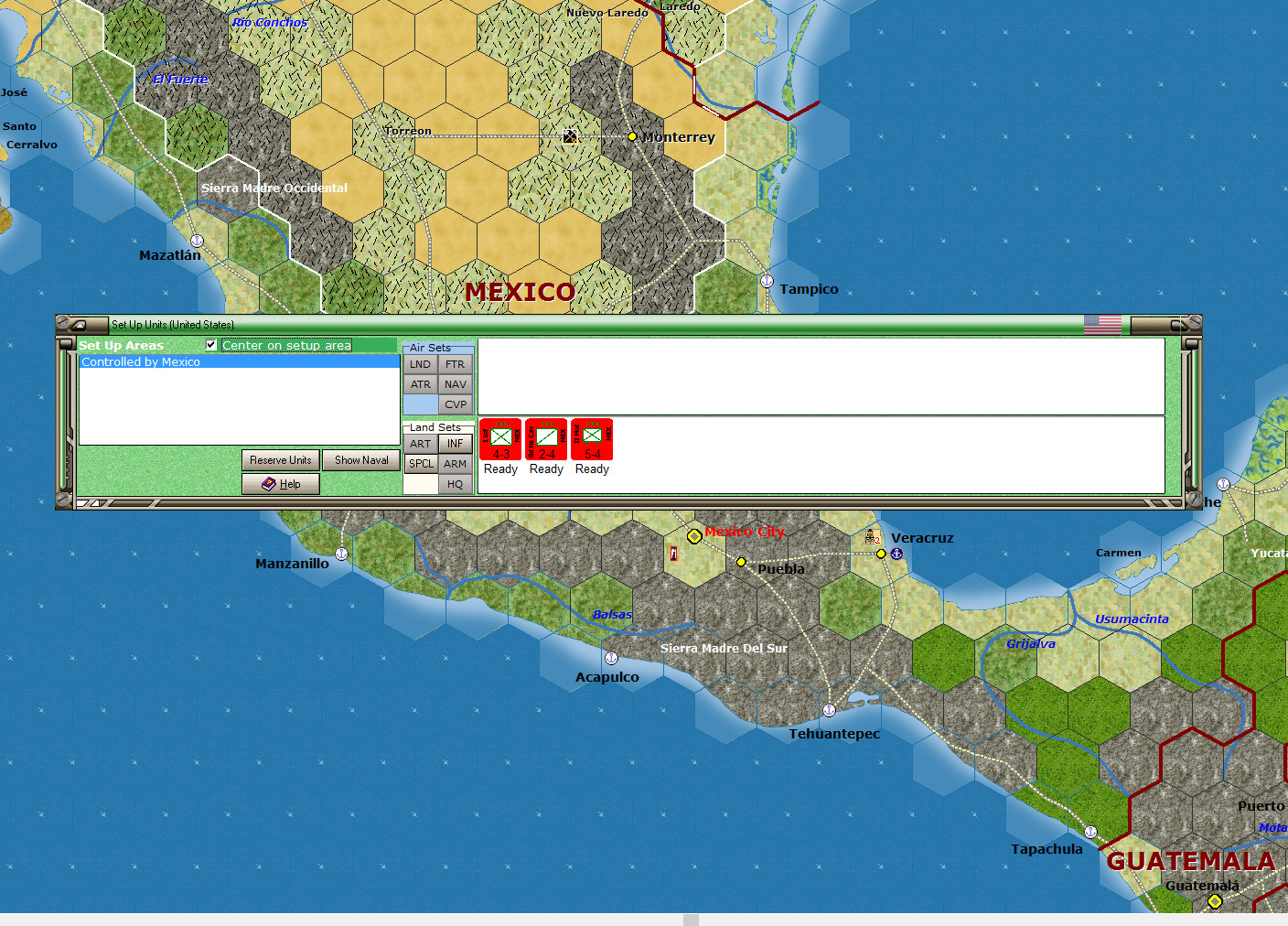Select the ART land set filter

[x=420, y=444]
